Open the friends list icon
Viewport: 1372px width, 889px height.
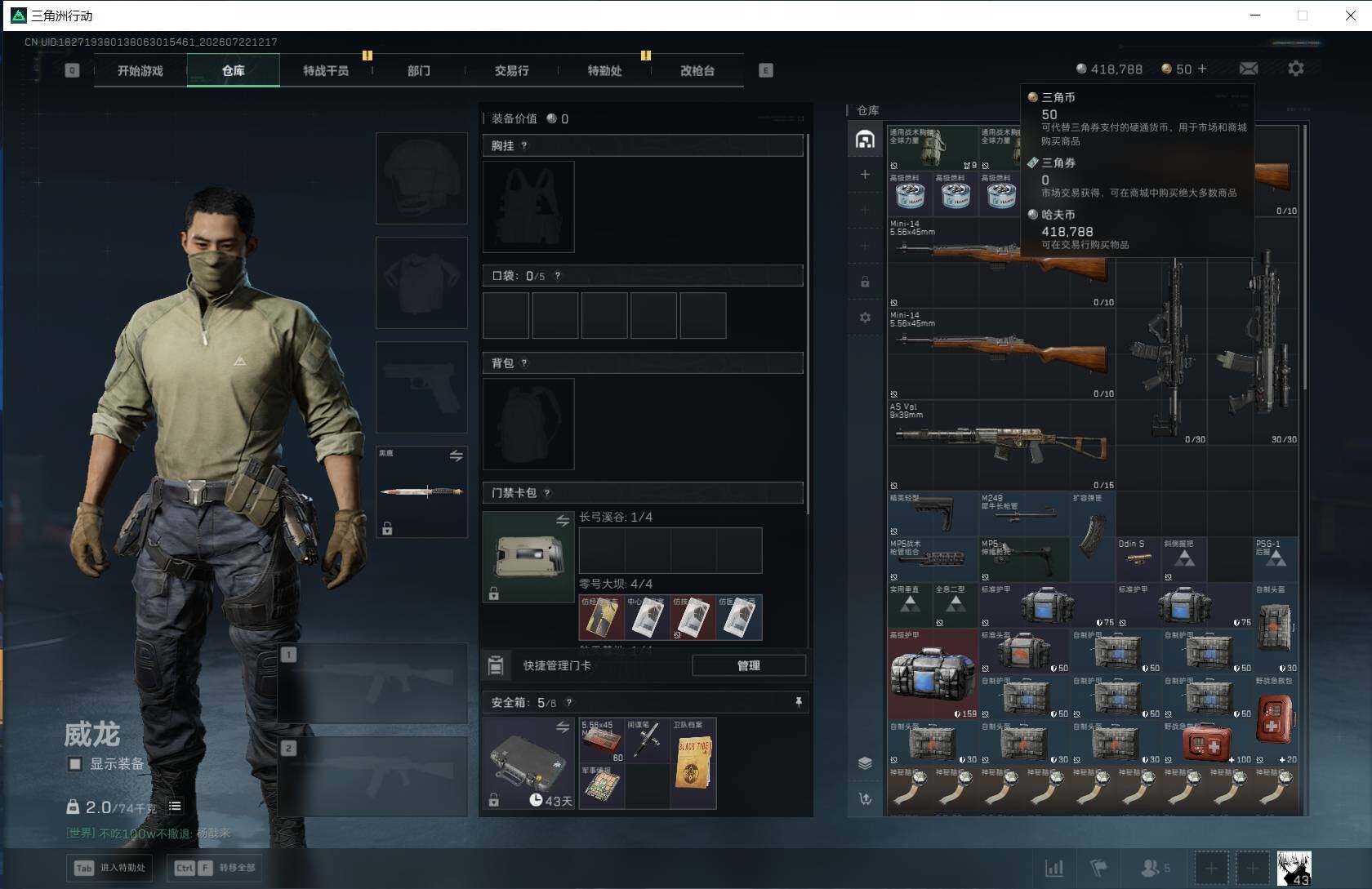point(1155,868)
